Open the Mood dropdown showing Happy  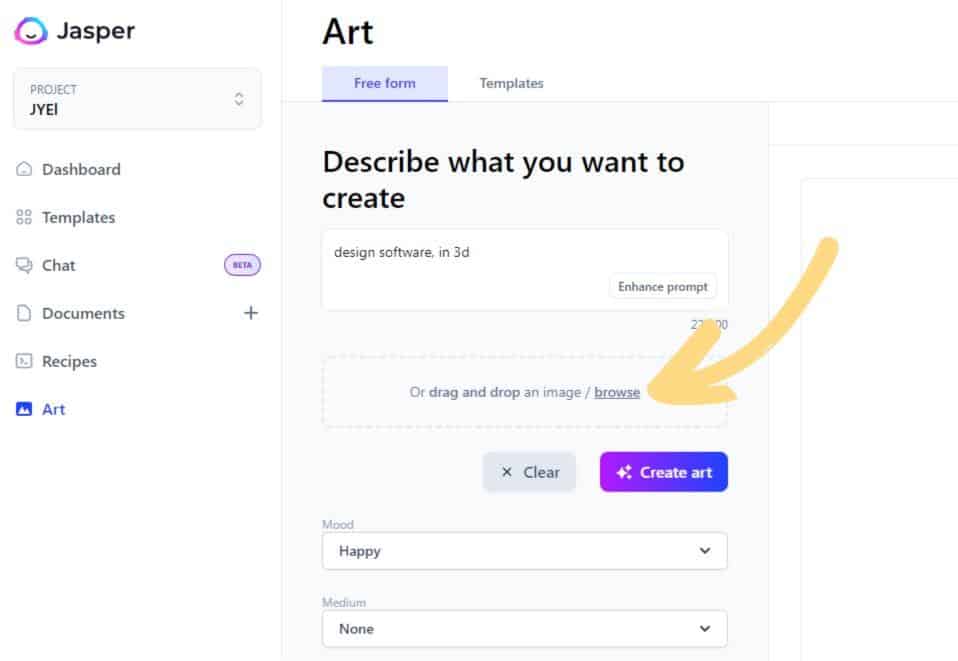pyautogui.click(x=525, y=551)
